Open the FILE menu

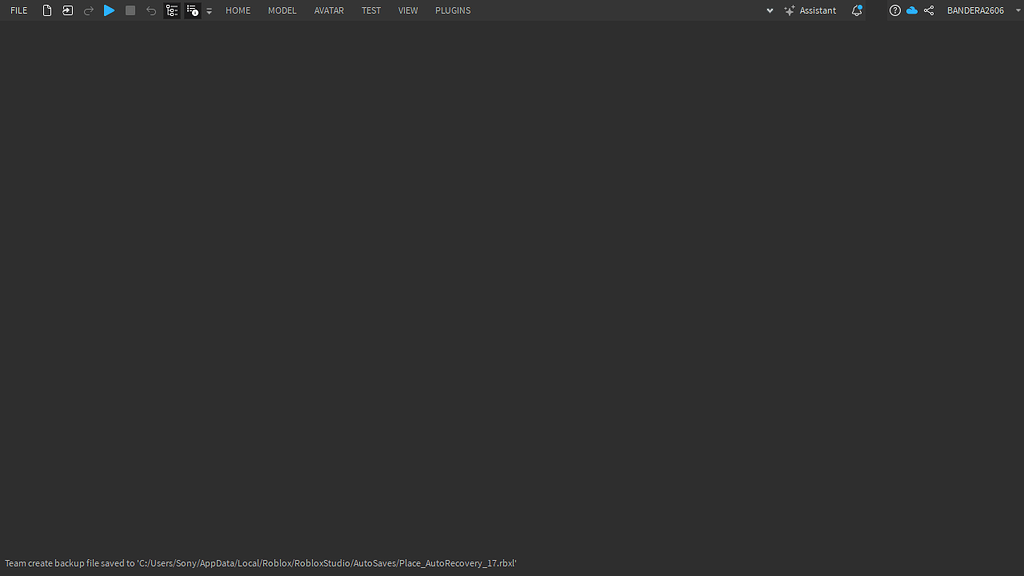coord(18,10)
